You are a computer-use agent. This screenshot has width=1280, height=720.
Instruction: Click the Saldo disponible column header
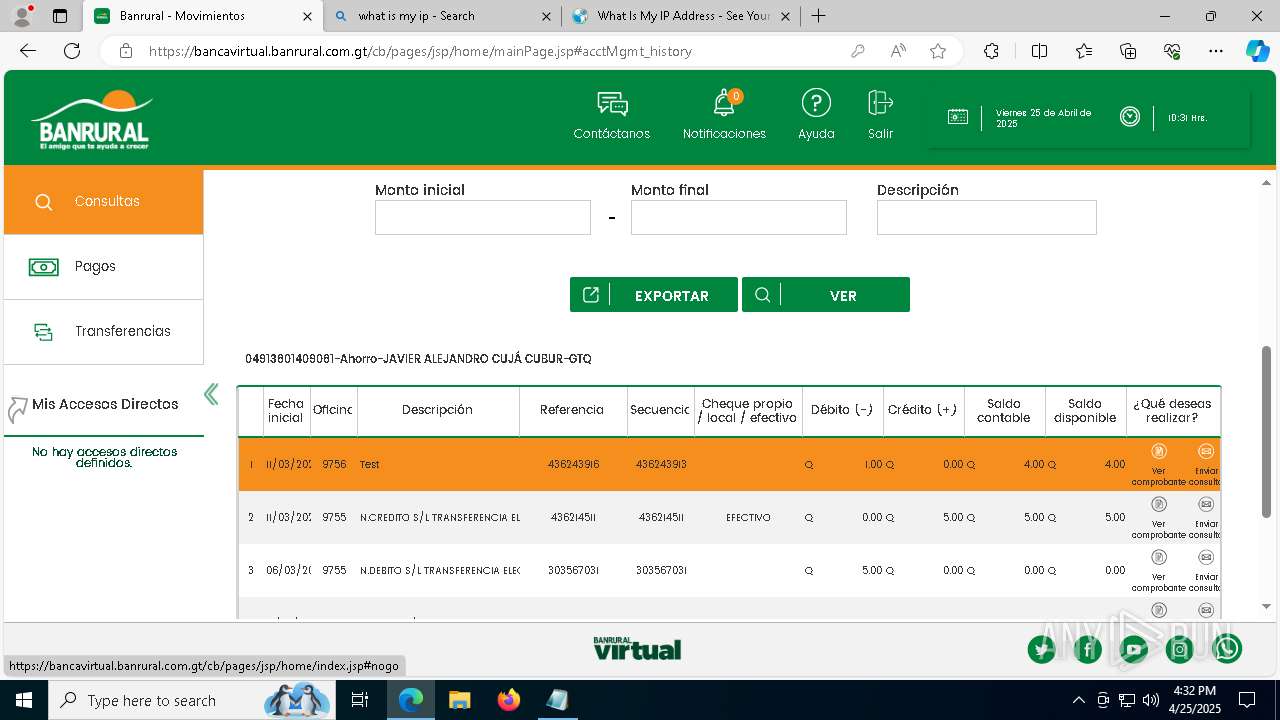(x=1085, y=411)
